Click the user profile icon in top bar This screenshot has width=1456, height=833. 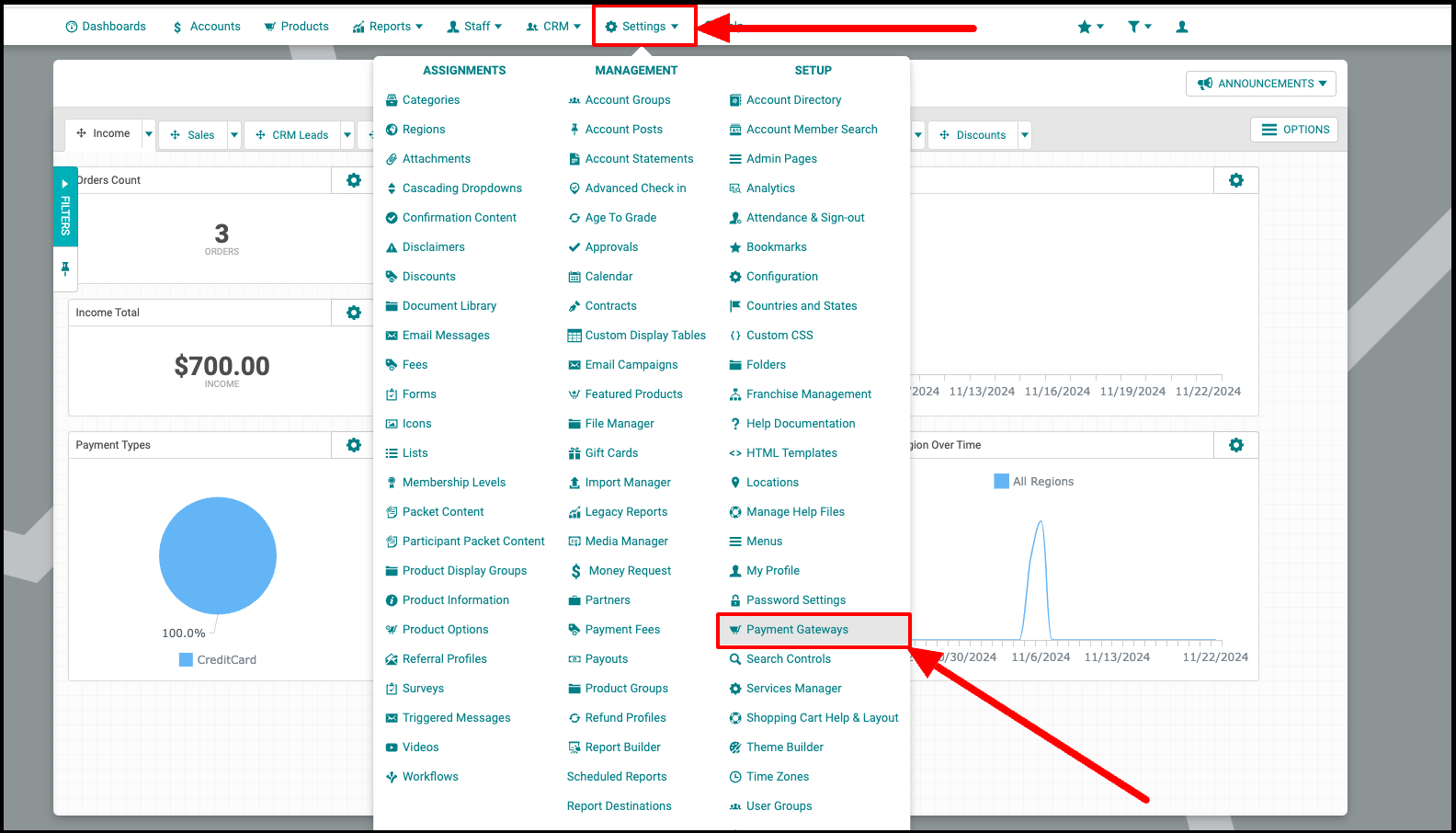click(x=1182, y=27)
